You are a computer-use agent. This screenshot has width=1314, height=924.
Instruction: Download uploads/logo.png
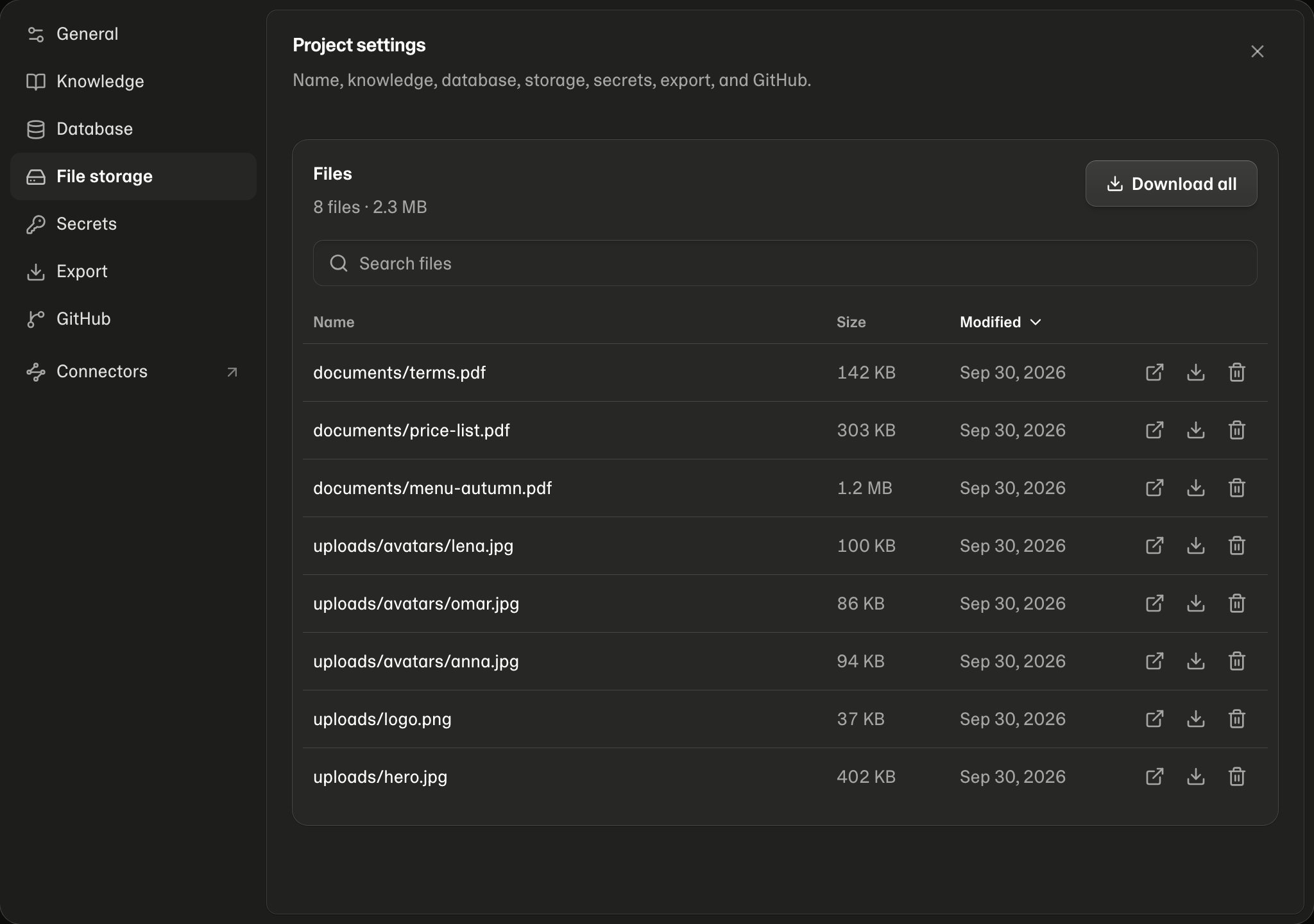coord(1195,719)
